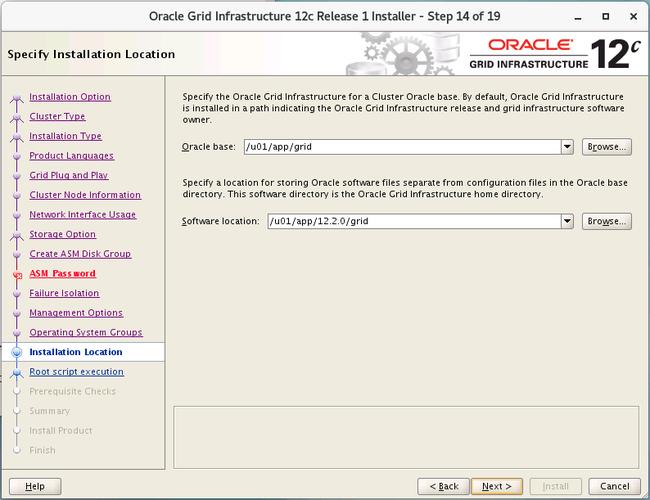The width and height of the screenshot is (650, 500).
Task: Browse for the Software location directory
Action: (606, 221)
